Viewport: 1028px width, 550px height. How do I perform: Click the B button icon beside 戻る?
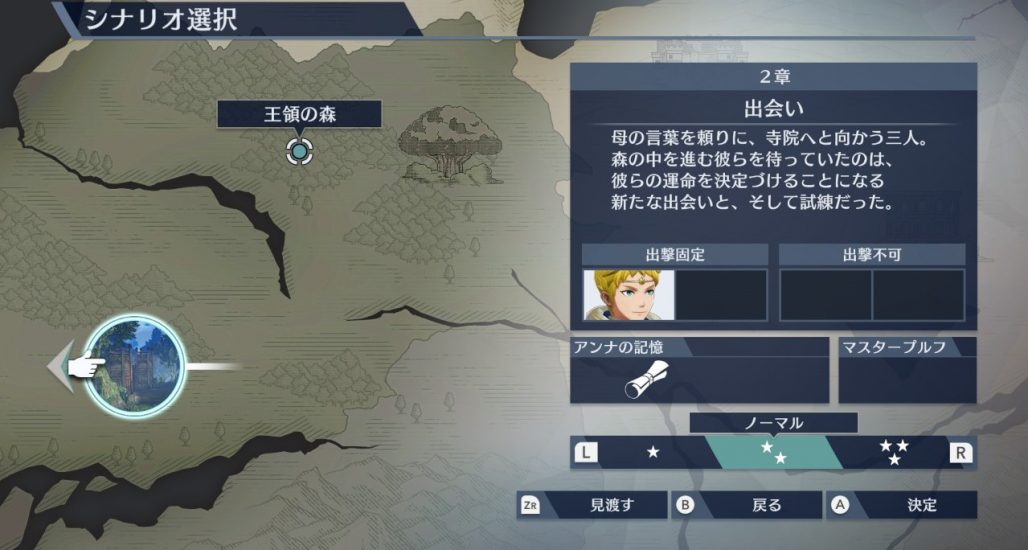click(685, 505)
